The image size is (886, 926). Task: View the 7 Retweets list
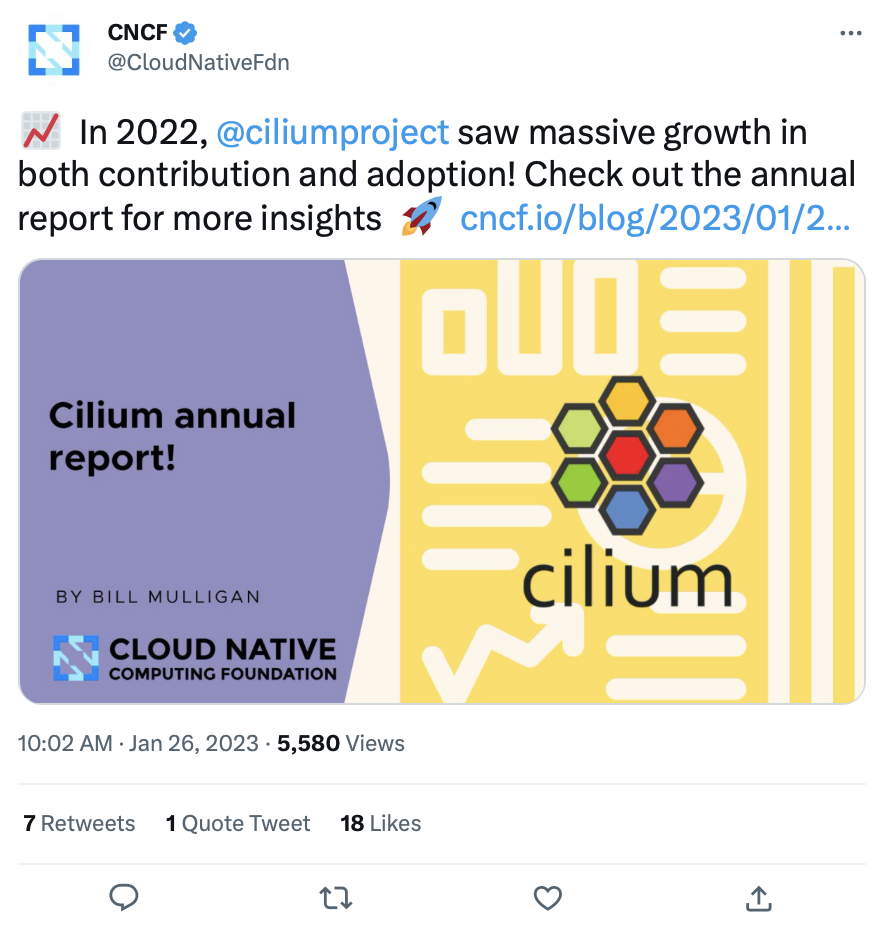pyautogui.click(x=79, y=823)
